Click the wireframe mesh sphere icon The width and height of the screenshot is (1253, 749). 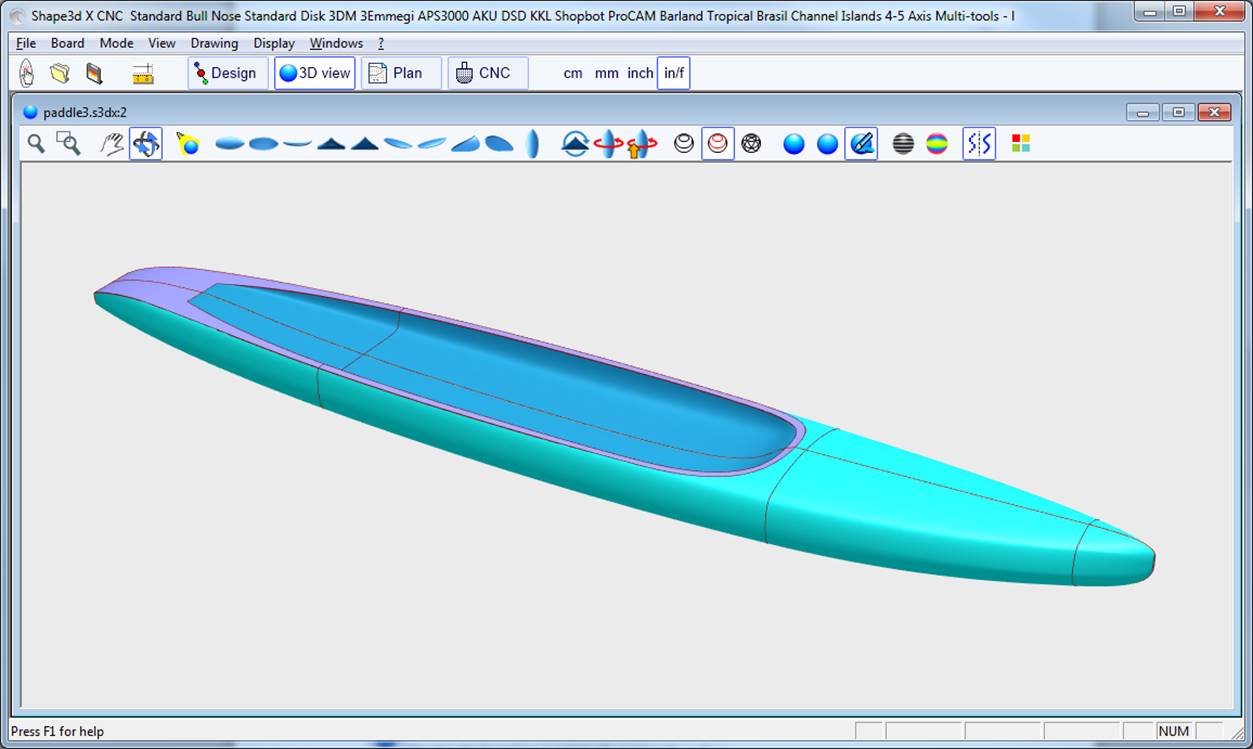[x=751, y=144]
